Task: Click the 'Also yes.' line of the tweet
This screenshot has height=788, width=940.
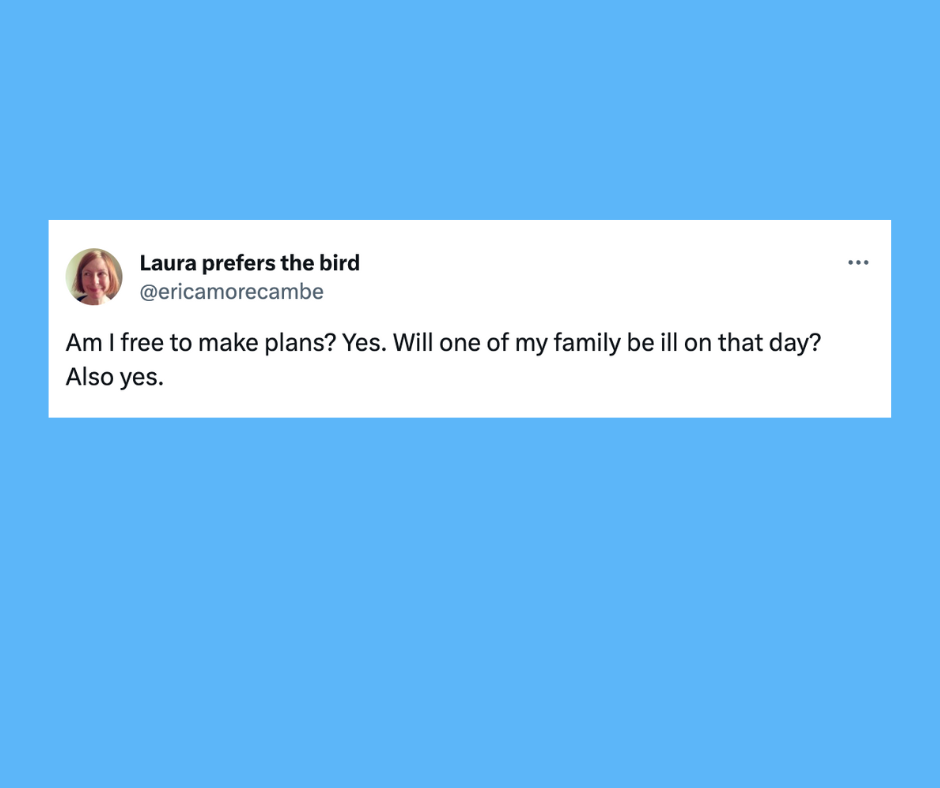Action: [x=114, y=378]
